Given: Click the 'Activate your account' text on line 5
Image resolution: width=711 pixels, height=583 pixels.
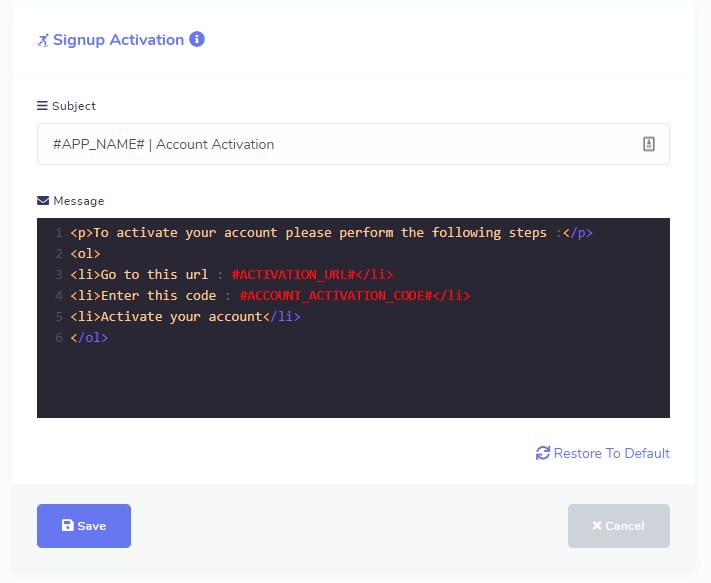Looking at the screenshot, I should (181, 317).
